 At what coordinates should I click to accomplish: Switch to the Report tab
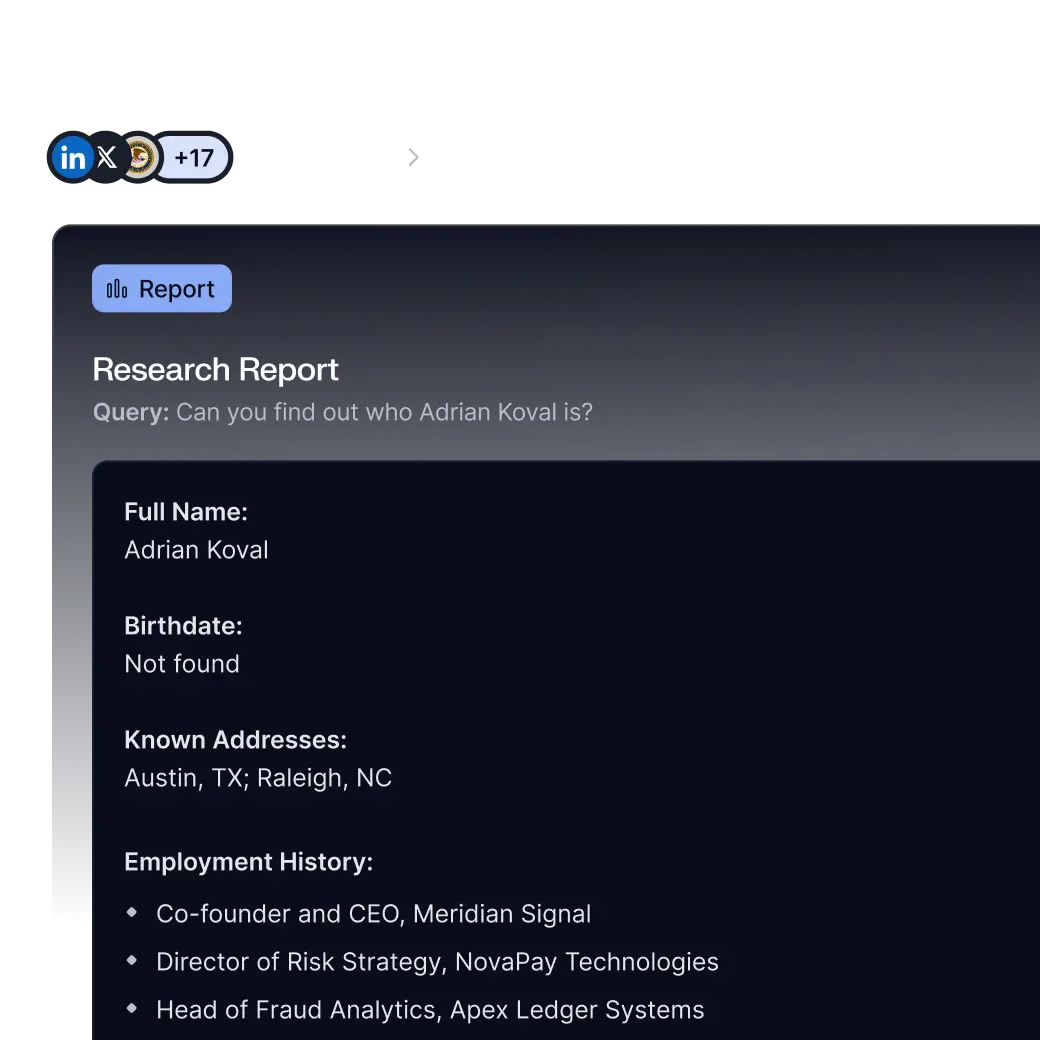pyautogui.click(x=161, y=288)
